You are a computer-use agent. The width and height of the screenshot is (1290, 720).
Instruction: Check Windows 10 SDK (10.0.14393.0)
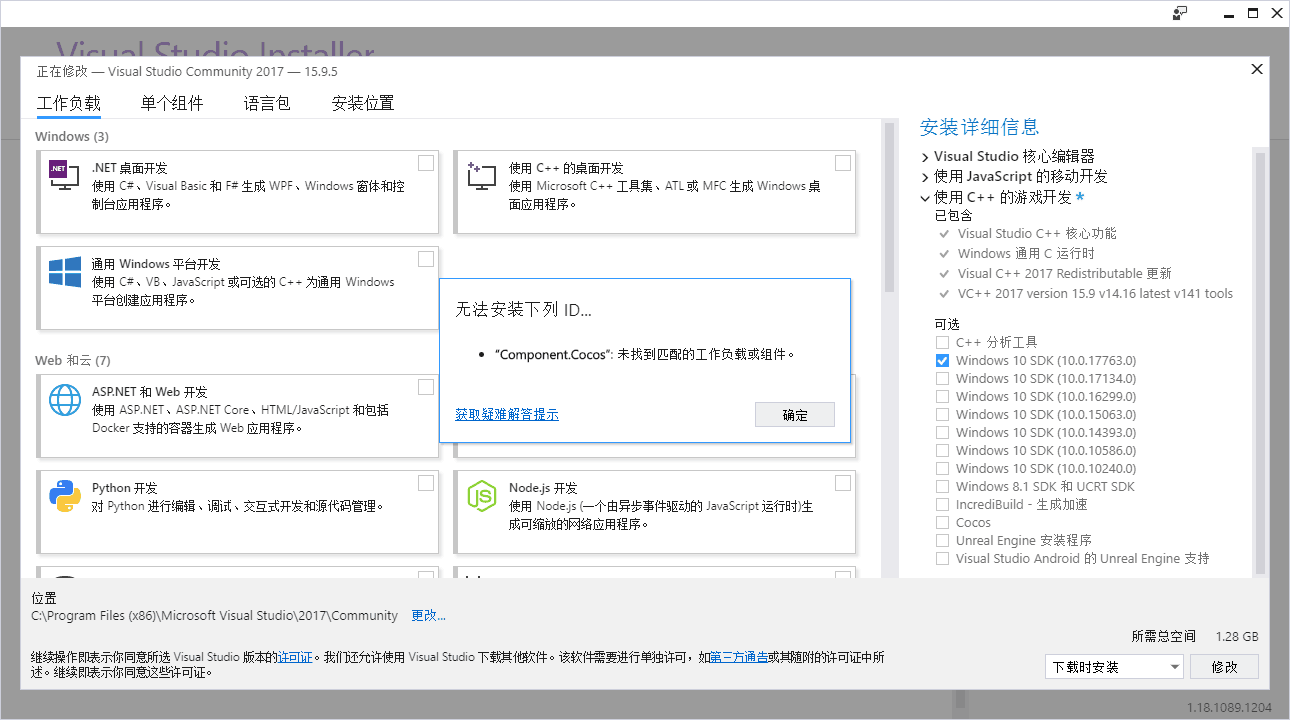click(942, 432)
